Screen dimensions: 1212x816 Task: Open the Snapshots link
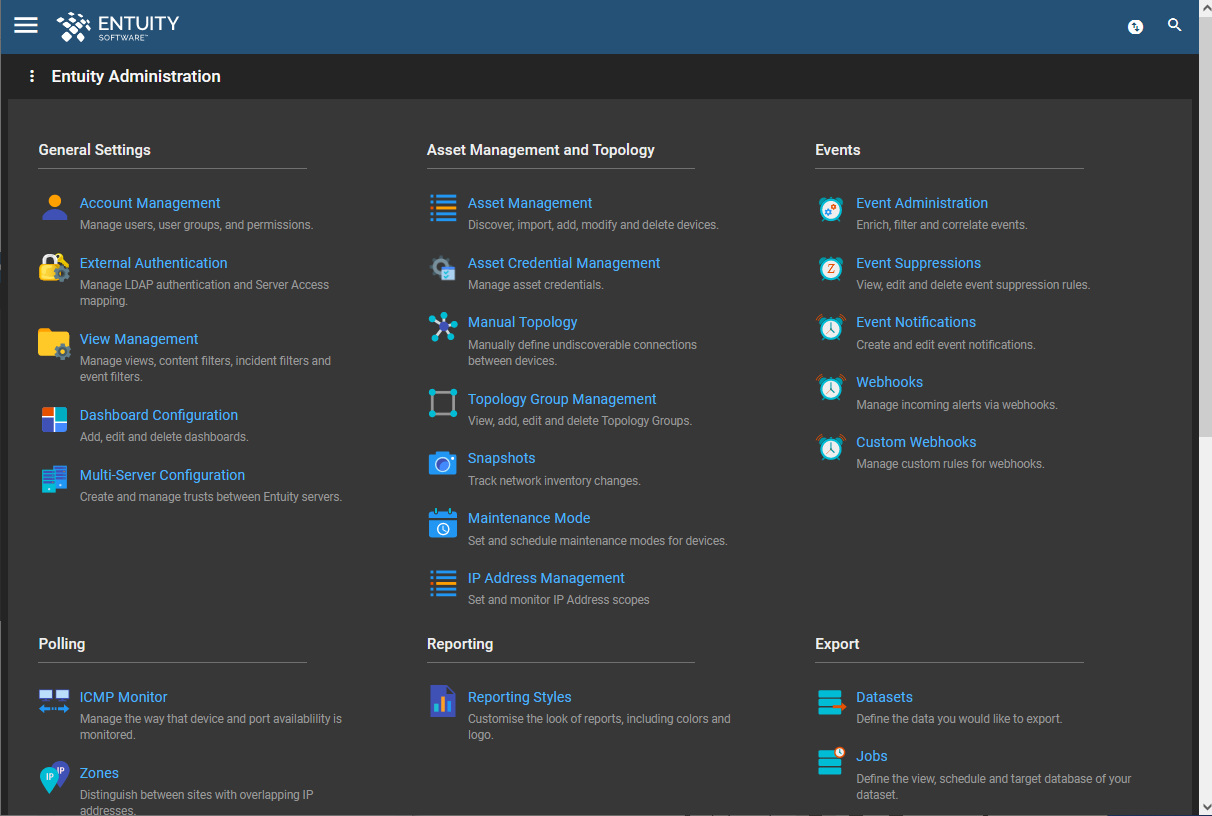tap(502, 458)
